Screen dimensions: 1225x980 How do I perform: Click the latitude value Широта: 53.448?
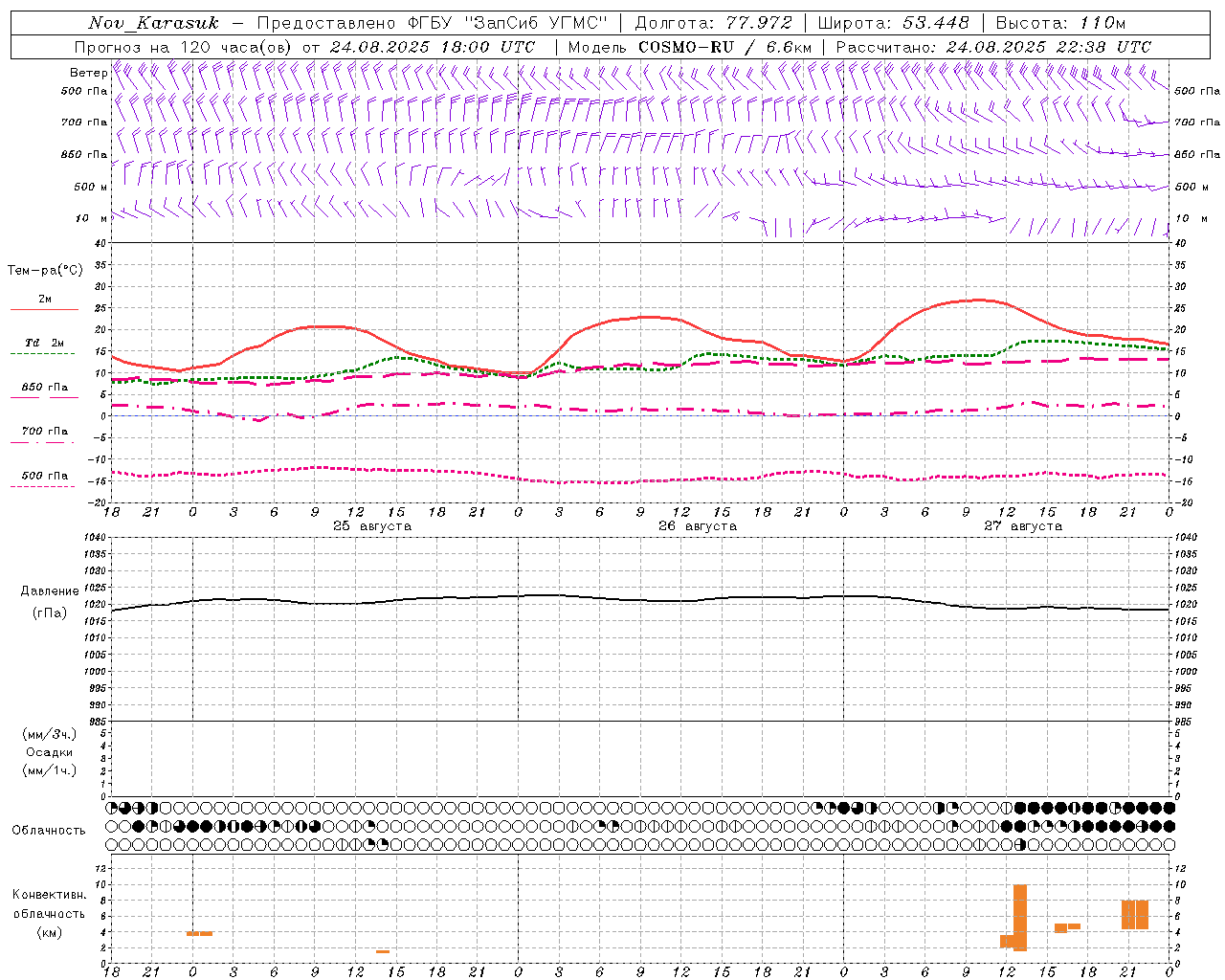893,23
